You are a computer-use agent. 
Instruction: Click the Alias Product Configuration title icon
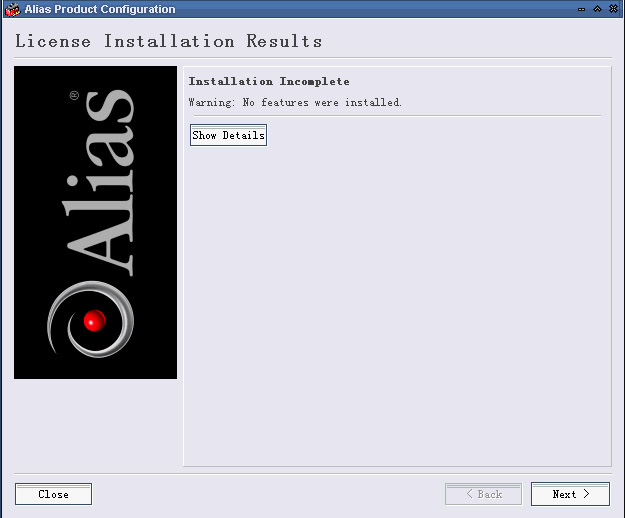pyautogui.click(x=12, y=9)
